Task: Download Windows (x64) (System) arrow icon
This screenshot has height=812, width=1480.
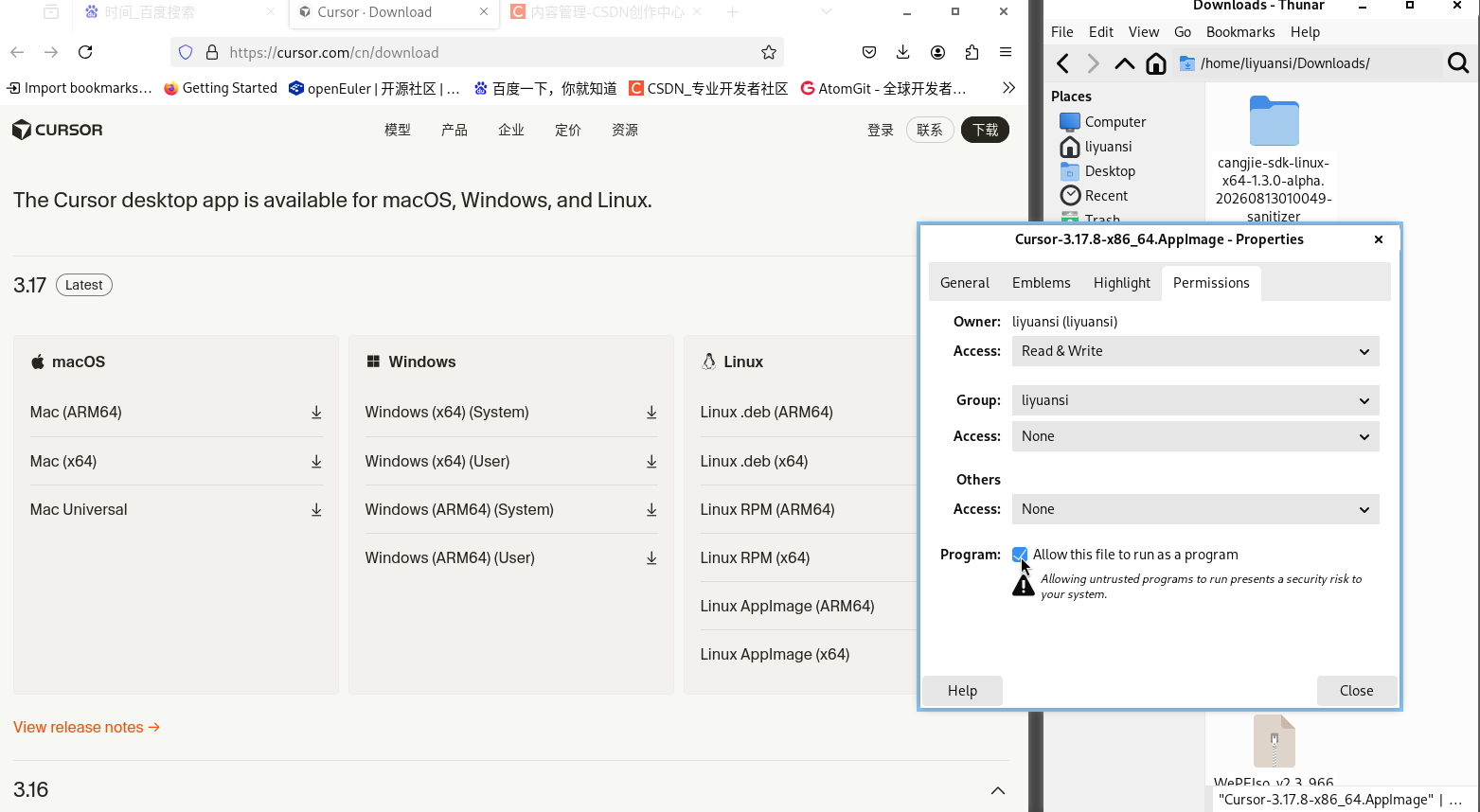Action: coord(651,413)
